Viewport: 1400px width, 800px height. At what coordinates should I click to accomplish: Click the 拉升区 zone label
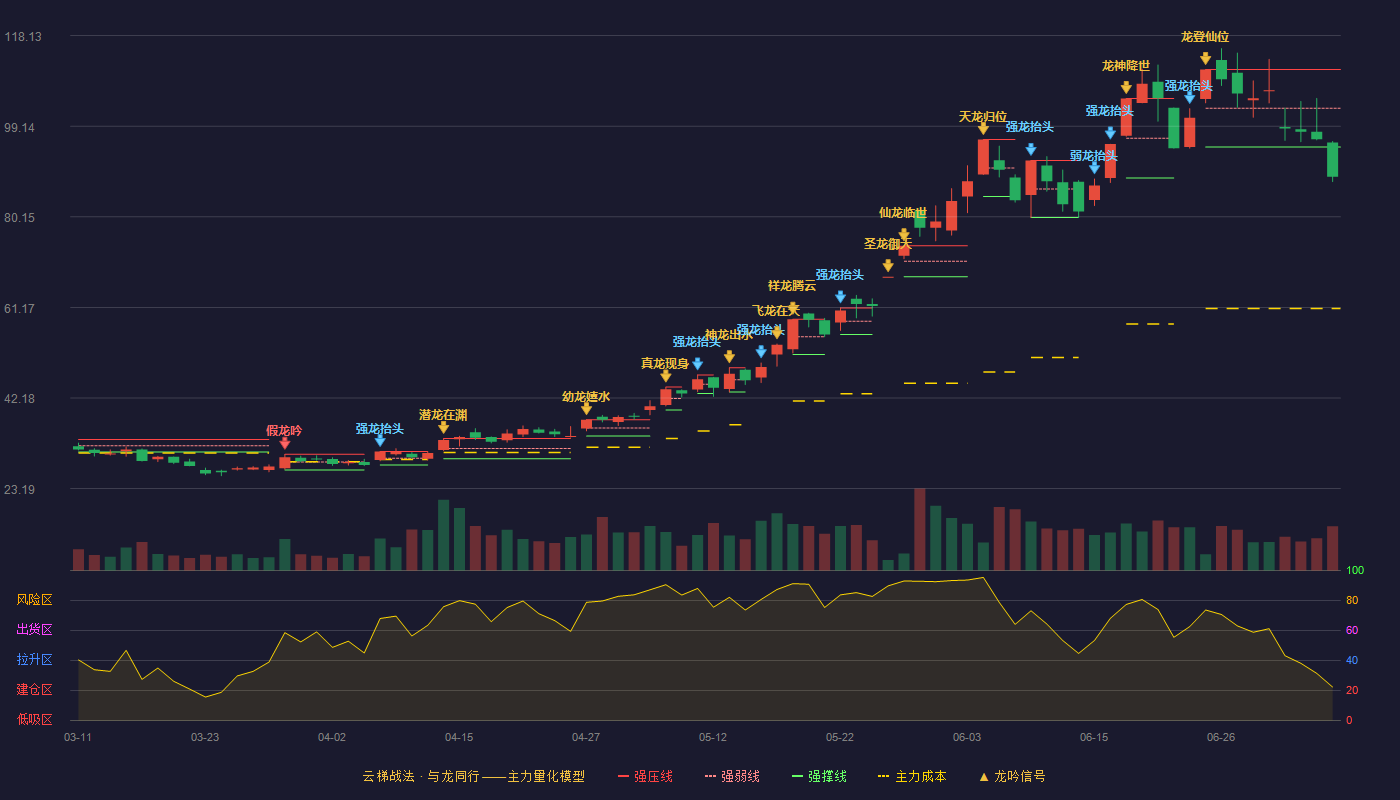pyautogui.click(x=34, y=660)
